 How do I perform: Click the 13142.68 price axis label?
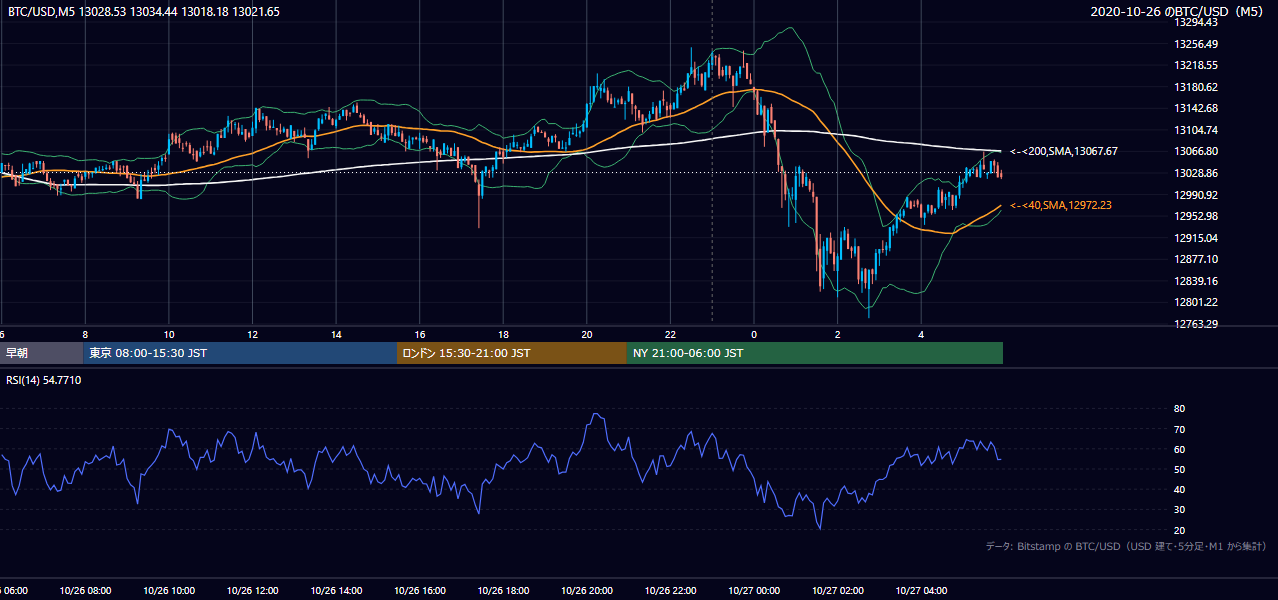[x=1196, y=108]
